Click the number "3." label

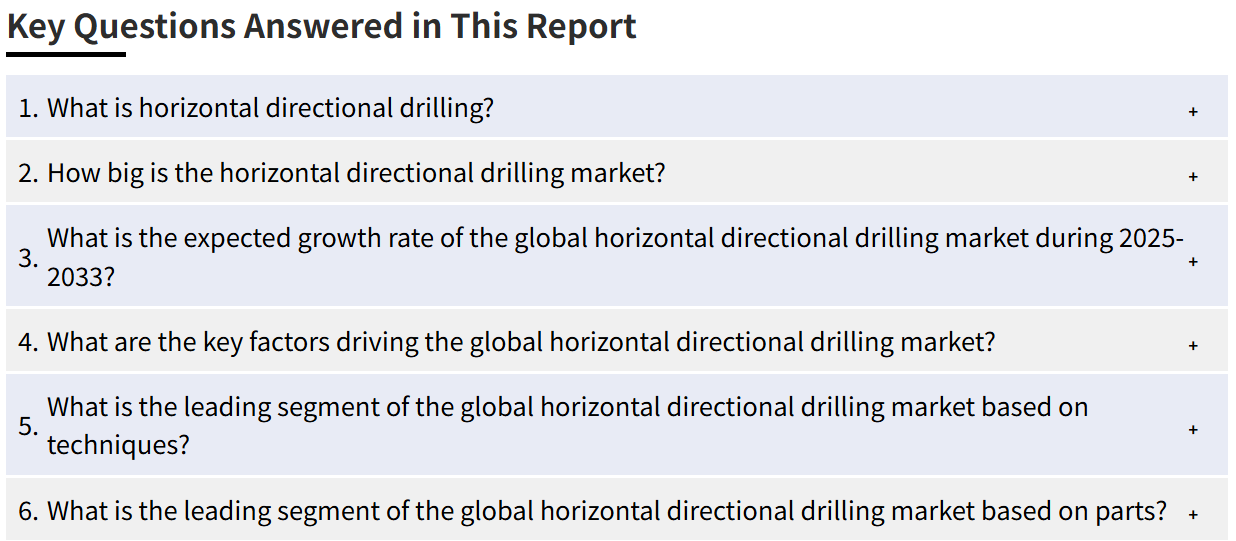pos(28,257)
